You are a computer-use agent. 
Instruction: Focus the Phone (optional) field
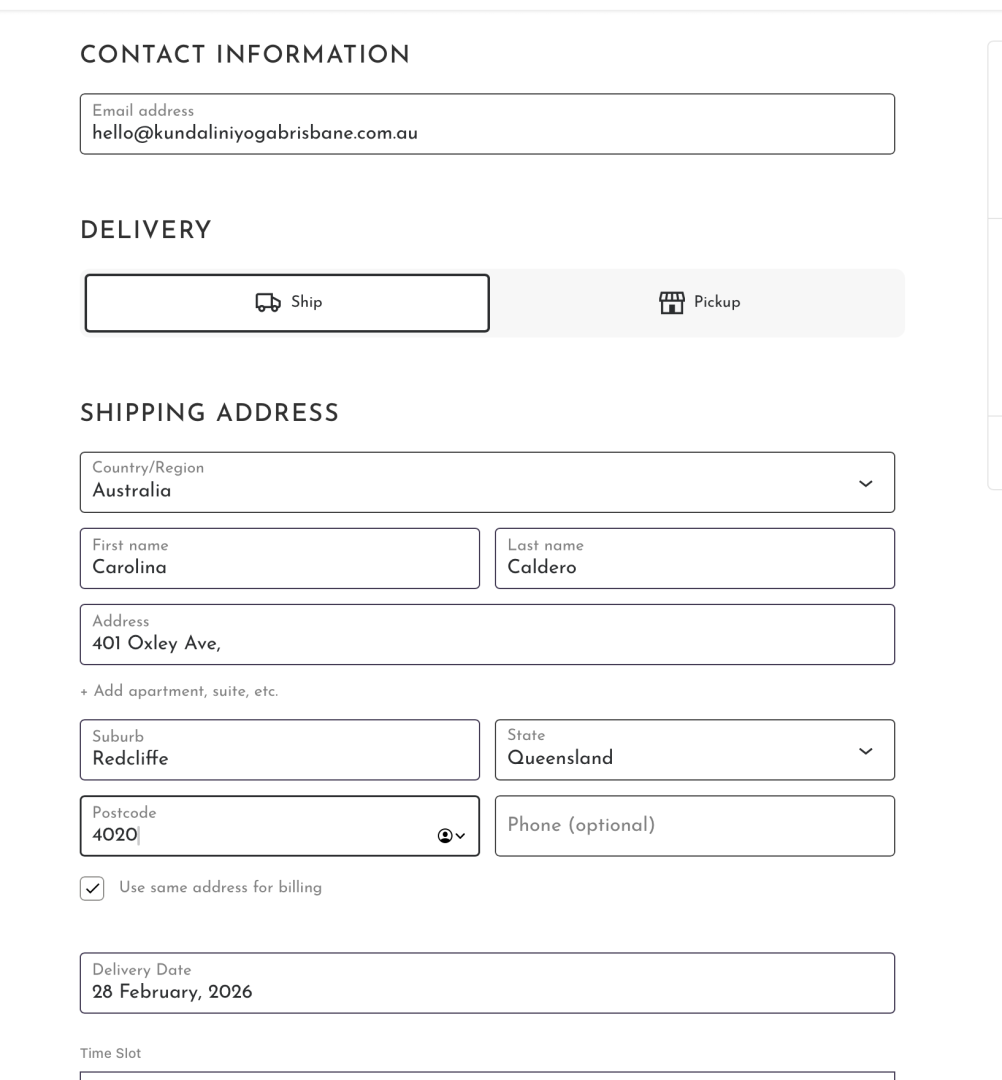[x=694, y=826]
